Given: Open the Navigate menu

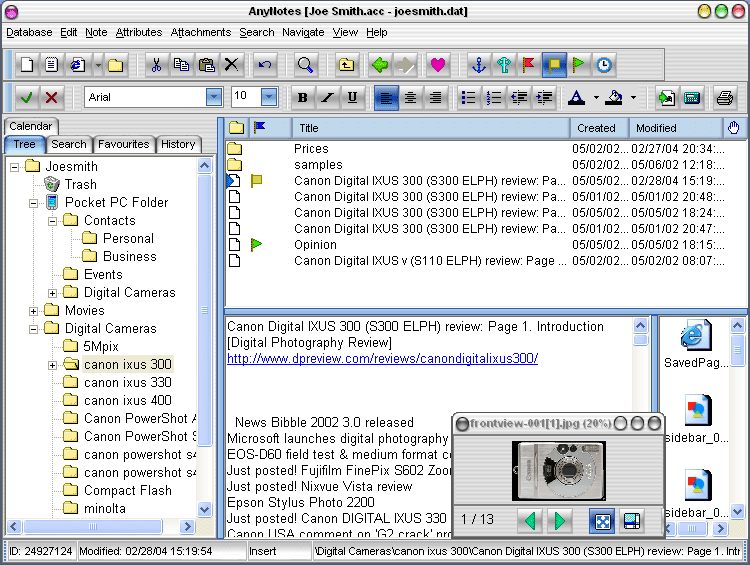Looking at the screenshot, I should (x=303, y=33).
